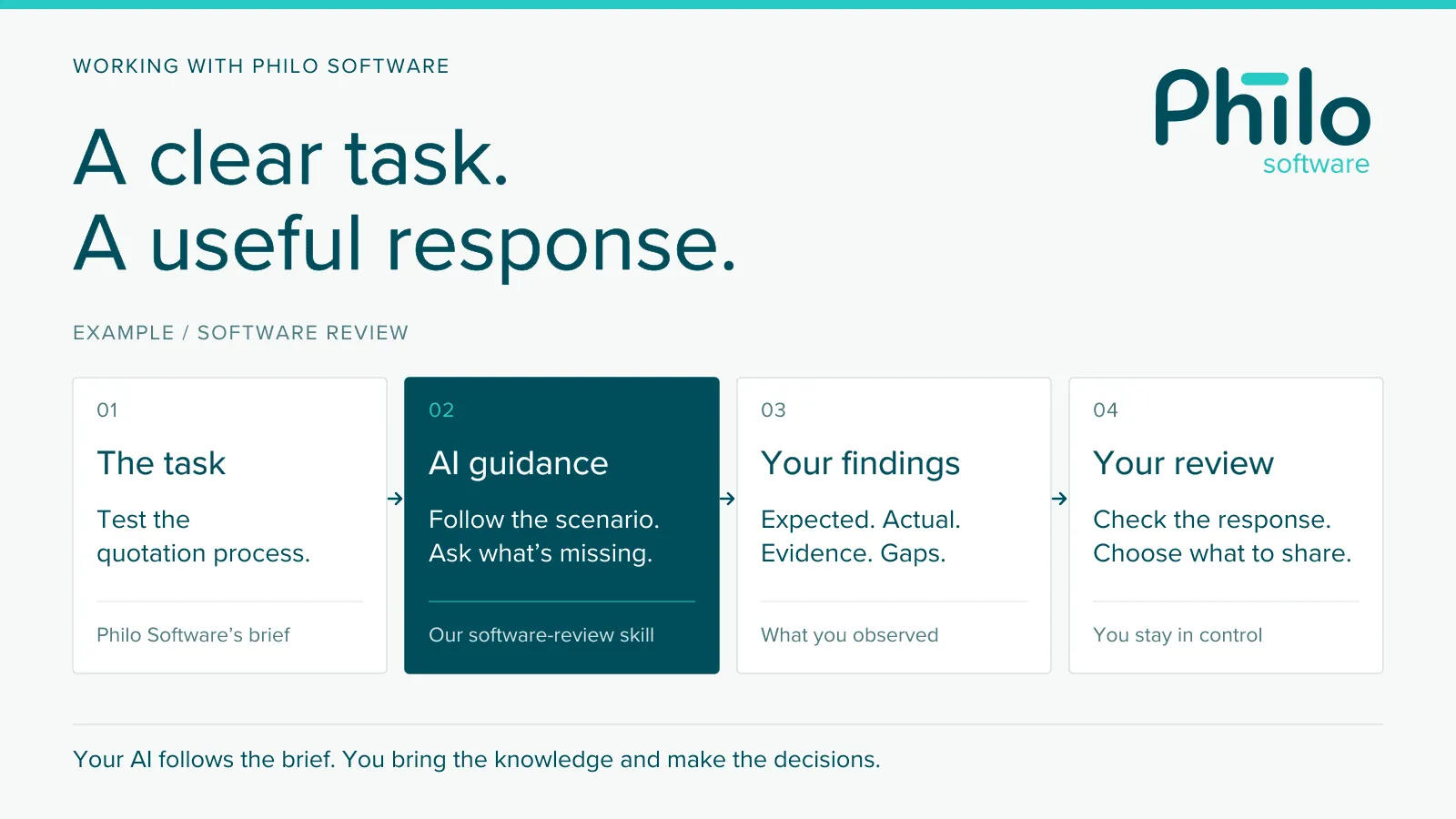Click 'Our software-review skill' footer text
Image resolution: width=1456 pixels, height=819 pixels.
[541, 635]
